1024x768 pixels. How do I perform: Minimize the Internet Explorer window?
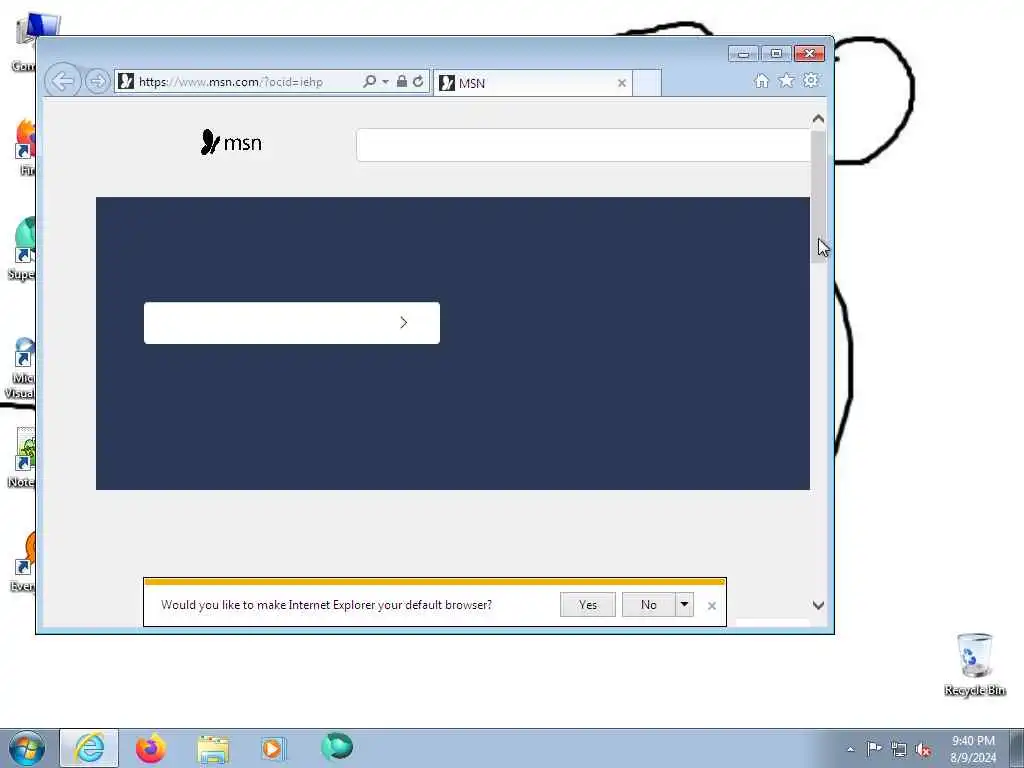pyautogui.click(x=743, y=54)
